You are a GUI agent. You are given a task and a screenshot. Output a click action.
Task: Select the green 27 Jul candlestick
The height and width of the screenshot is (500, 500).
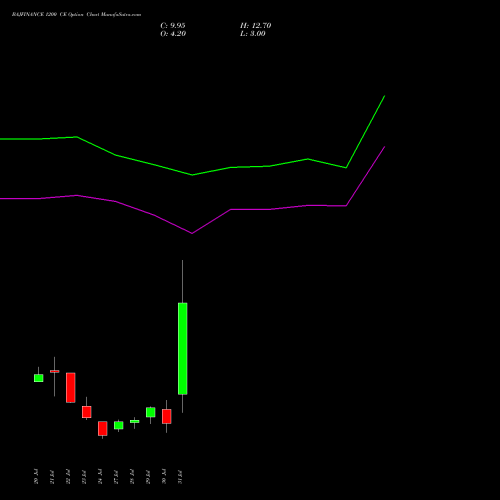tap(118, 425)
